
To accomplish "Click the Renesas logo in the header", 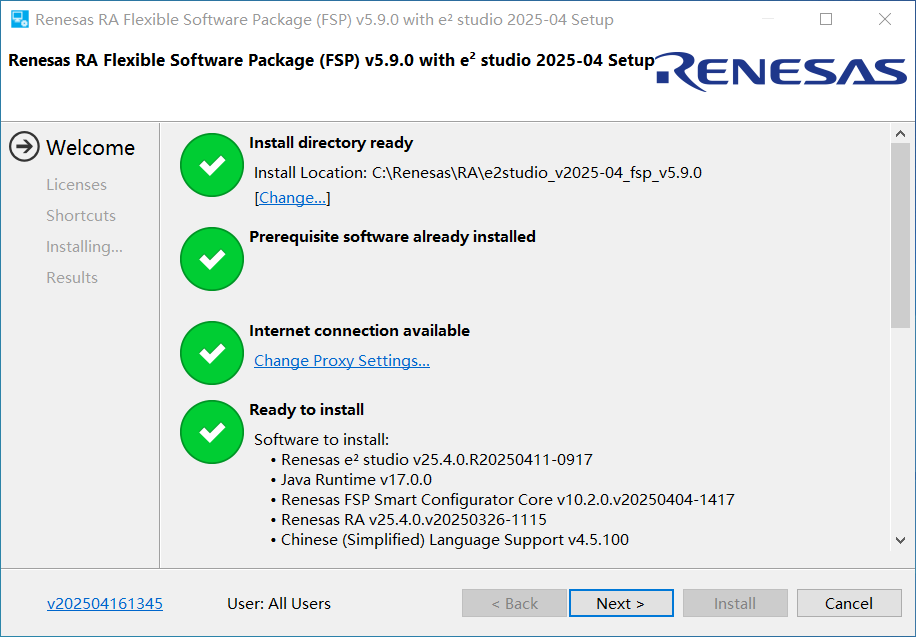I will coord(782,72).
